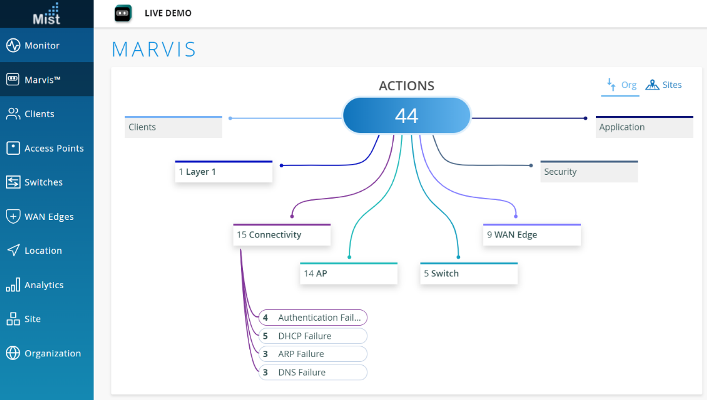Select the Clients people icon
Screen dimensions: 707x400
pyautogui.click(x=13, y=114)
